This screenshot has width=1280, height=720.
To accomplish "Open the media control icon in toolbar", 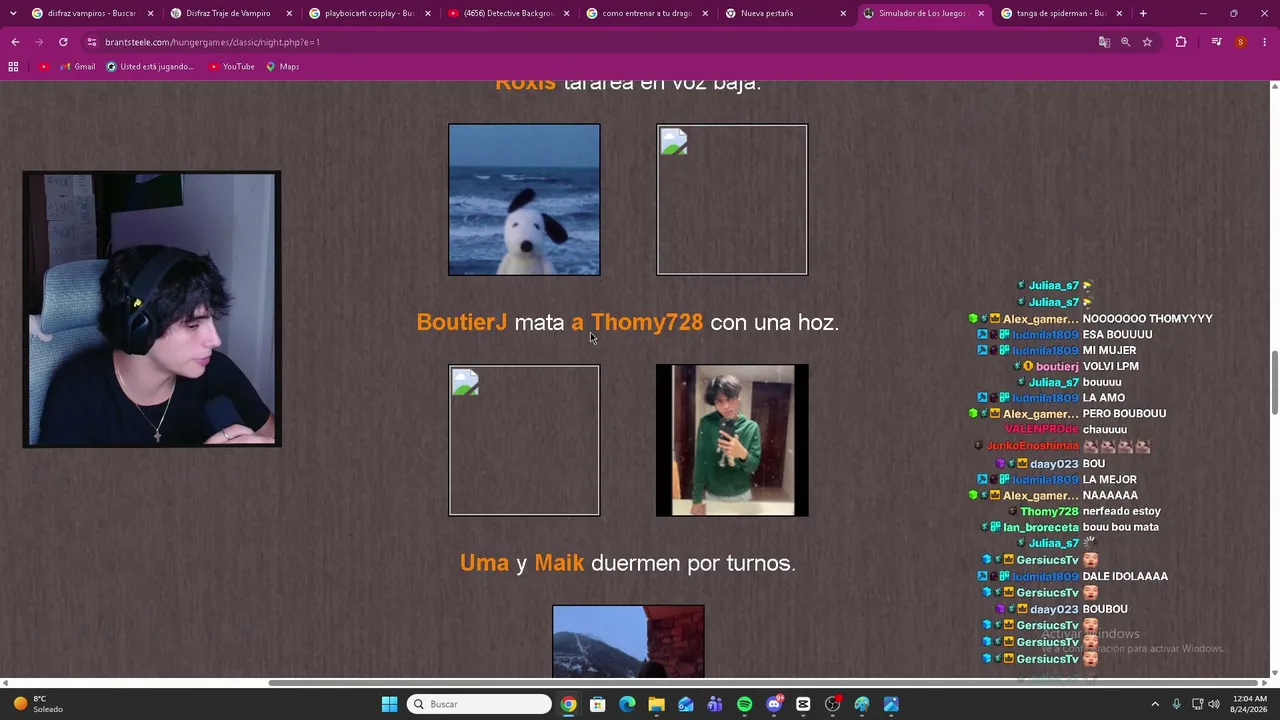I will pos(1216,42).
